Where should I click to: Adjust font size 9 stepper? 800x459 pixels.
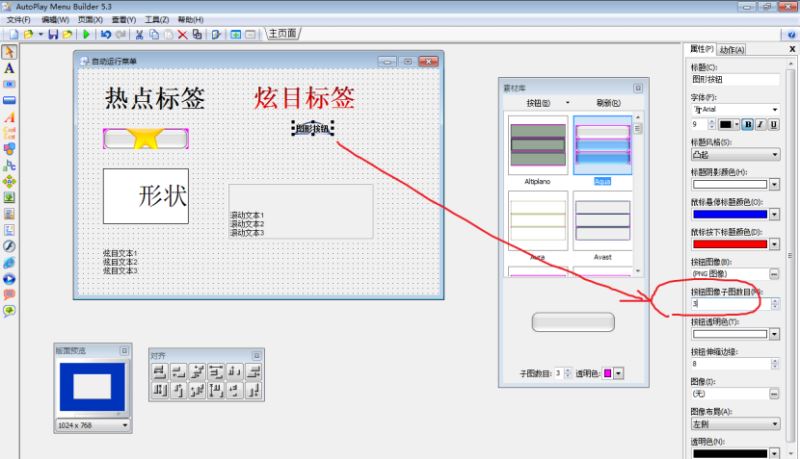(712, 124)
